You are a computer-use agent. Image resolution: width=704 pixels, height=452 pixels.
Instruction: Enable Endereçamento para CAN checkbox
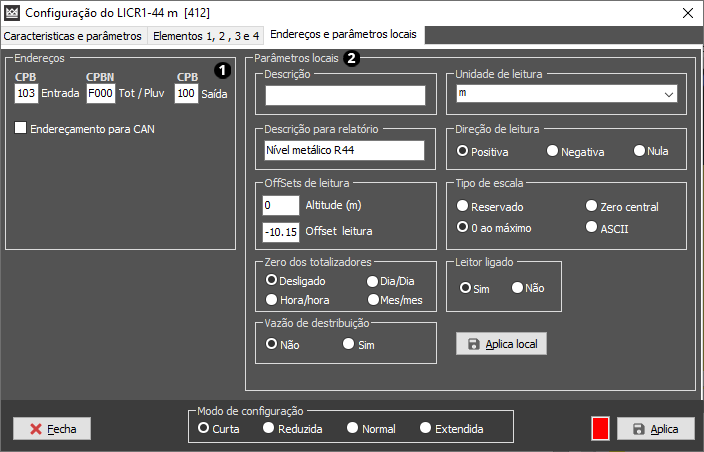21,128
